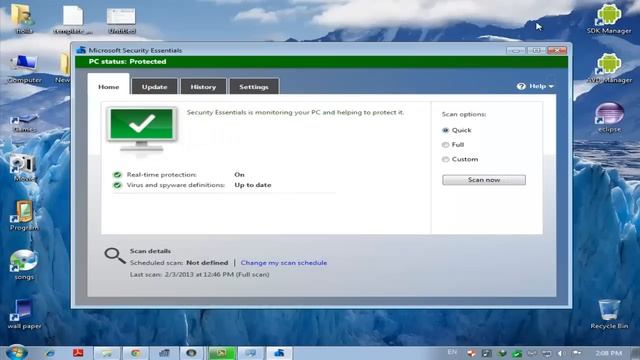Screen dimensions: 640x360
Task: Click the Scan now button
Action: 484,180
